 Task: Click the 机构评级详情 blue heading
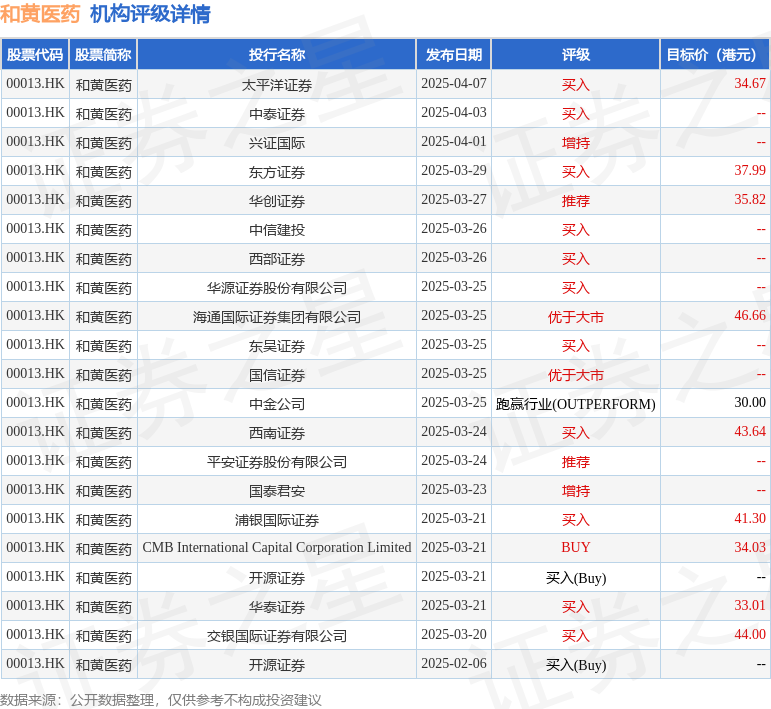click(150, 14)
